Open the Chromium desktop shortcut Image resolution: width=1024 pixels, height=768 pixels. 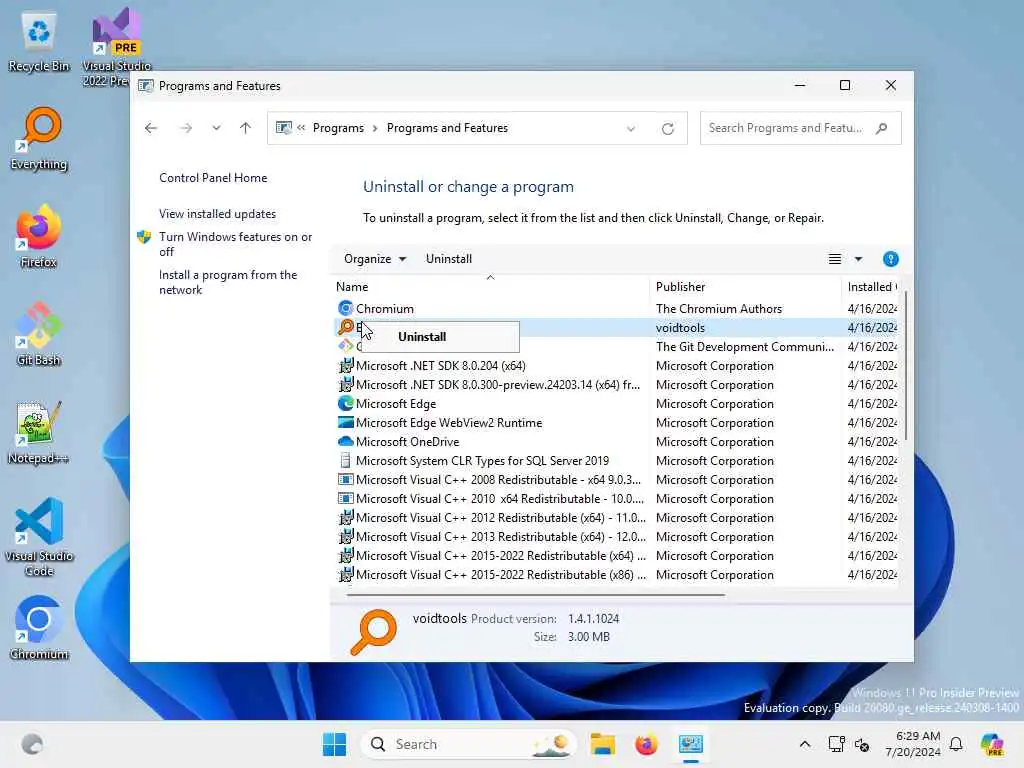click(39, 628)
